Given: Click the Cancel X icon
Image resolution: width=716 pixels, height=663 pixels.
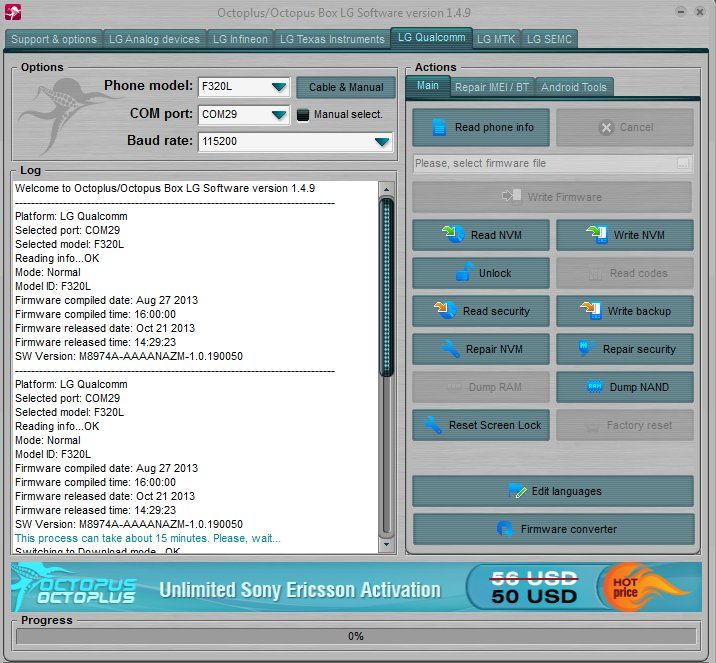Looking at the screenshot, I should [605, 127].
